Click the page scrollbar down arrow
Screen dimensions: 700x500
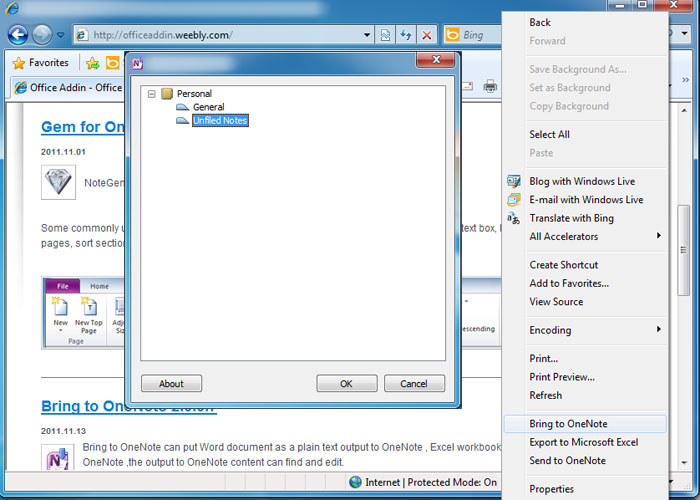click(x=684, y=463)
